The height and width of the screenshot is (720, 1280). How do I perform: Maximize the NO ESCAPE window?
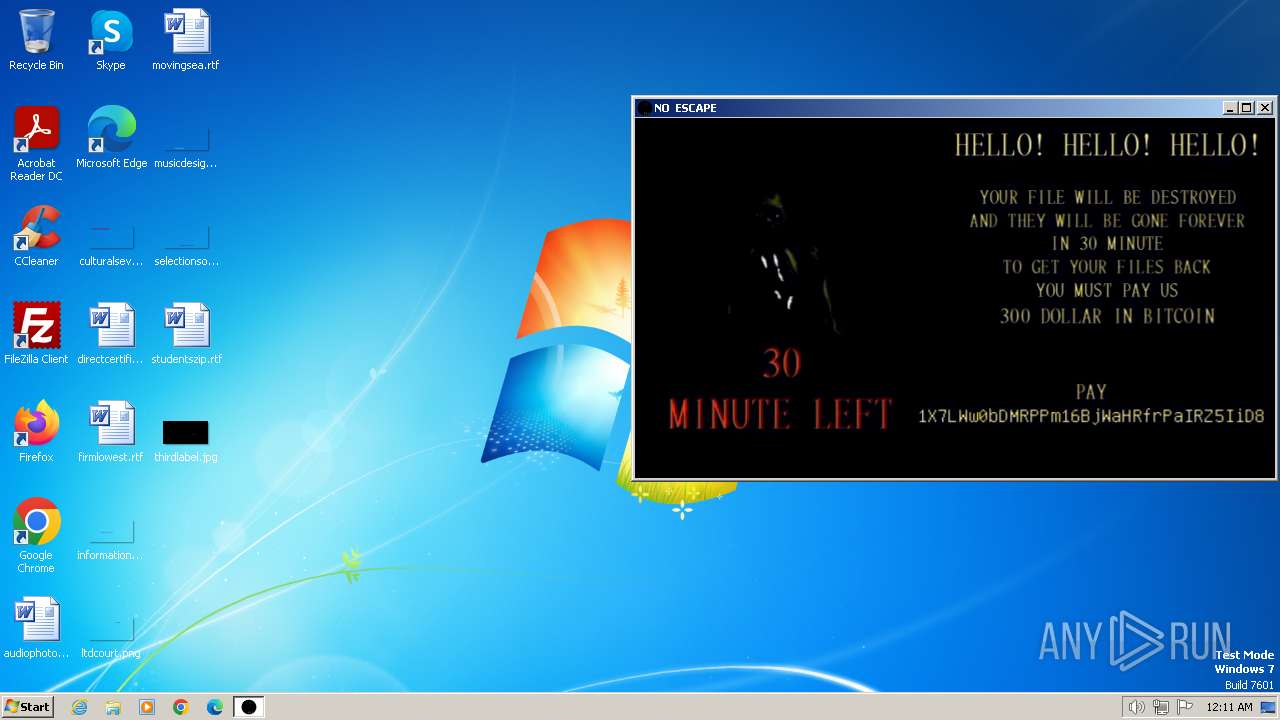point(1247,108)
